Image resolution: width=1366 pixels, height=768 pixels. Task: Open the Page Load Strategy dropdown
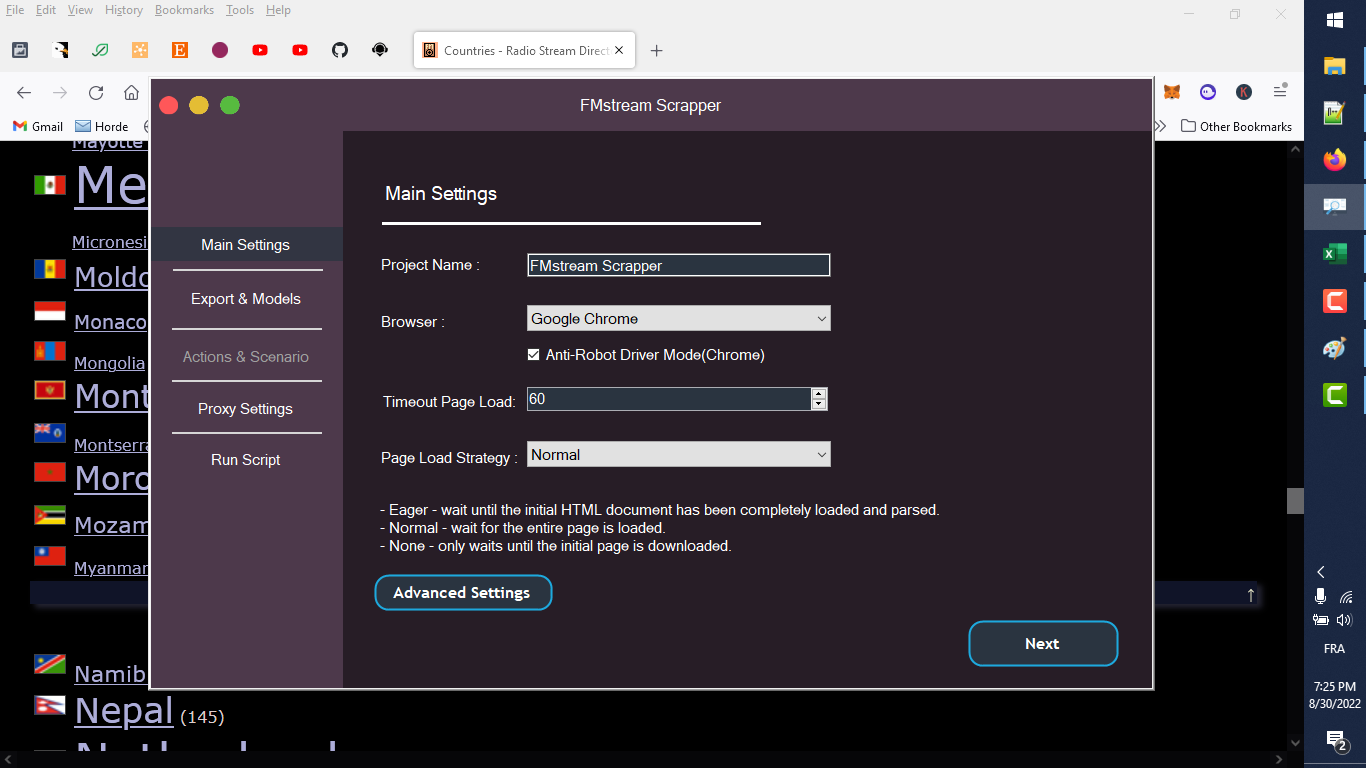click(678, 454)
